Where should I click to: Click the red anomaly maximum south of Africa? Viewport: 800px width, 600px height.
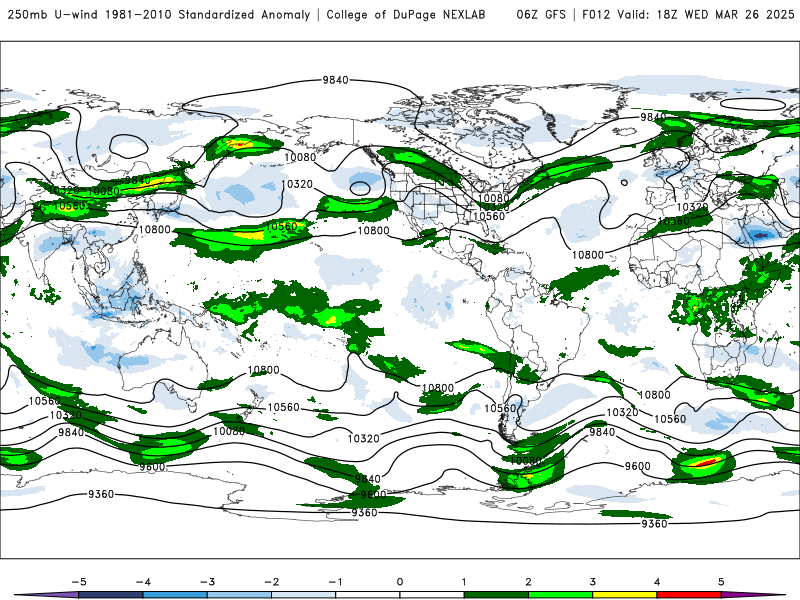pyautogui.click(x=707, y=462)
